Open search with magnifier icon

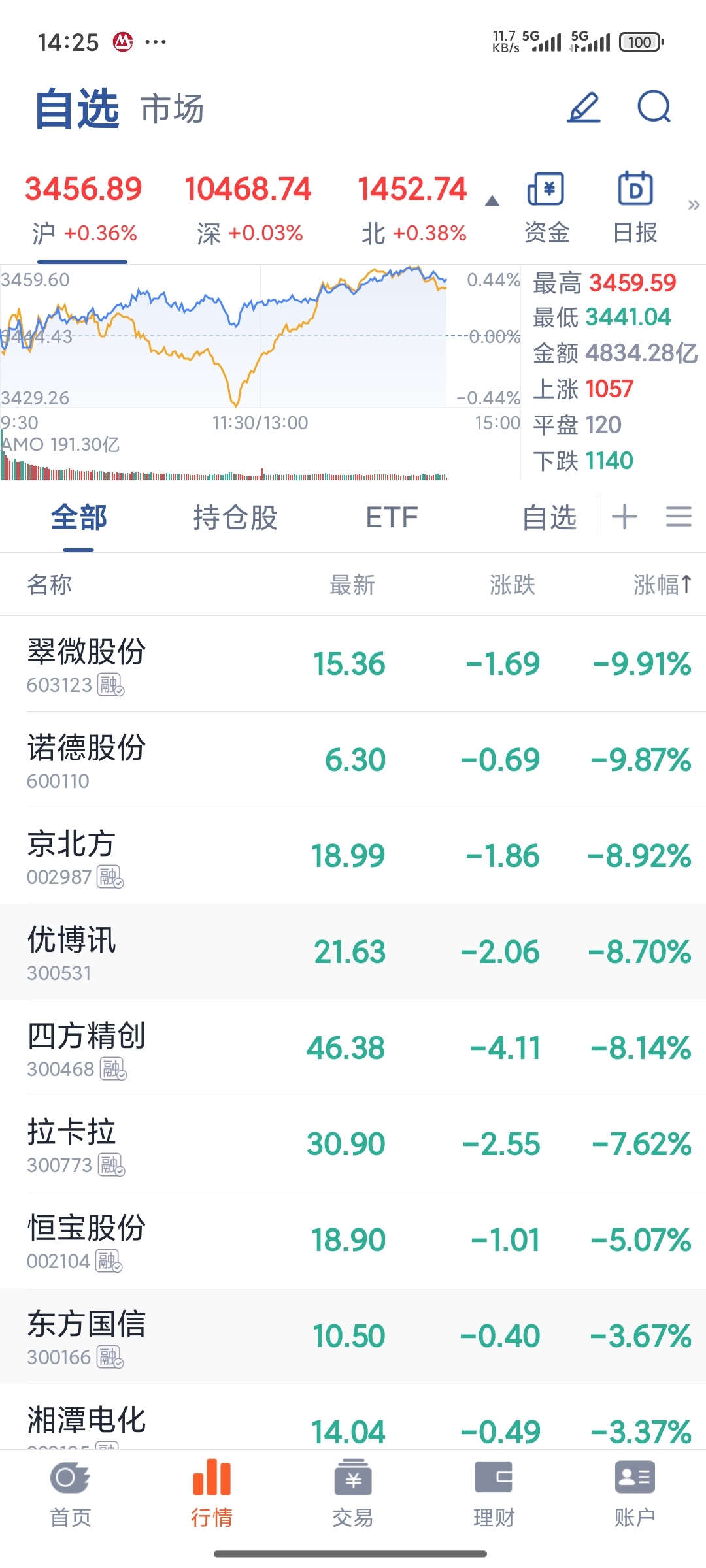click(x=654, y=107)
